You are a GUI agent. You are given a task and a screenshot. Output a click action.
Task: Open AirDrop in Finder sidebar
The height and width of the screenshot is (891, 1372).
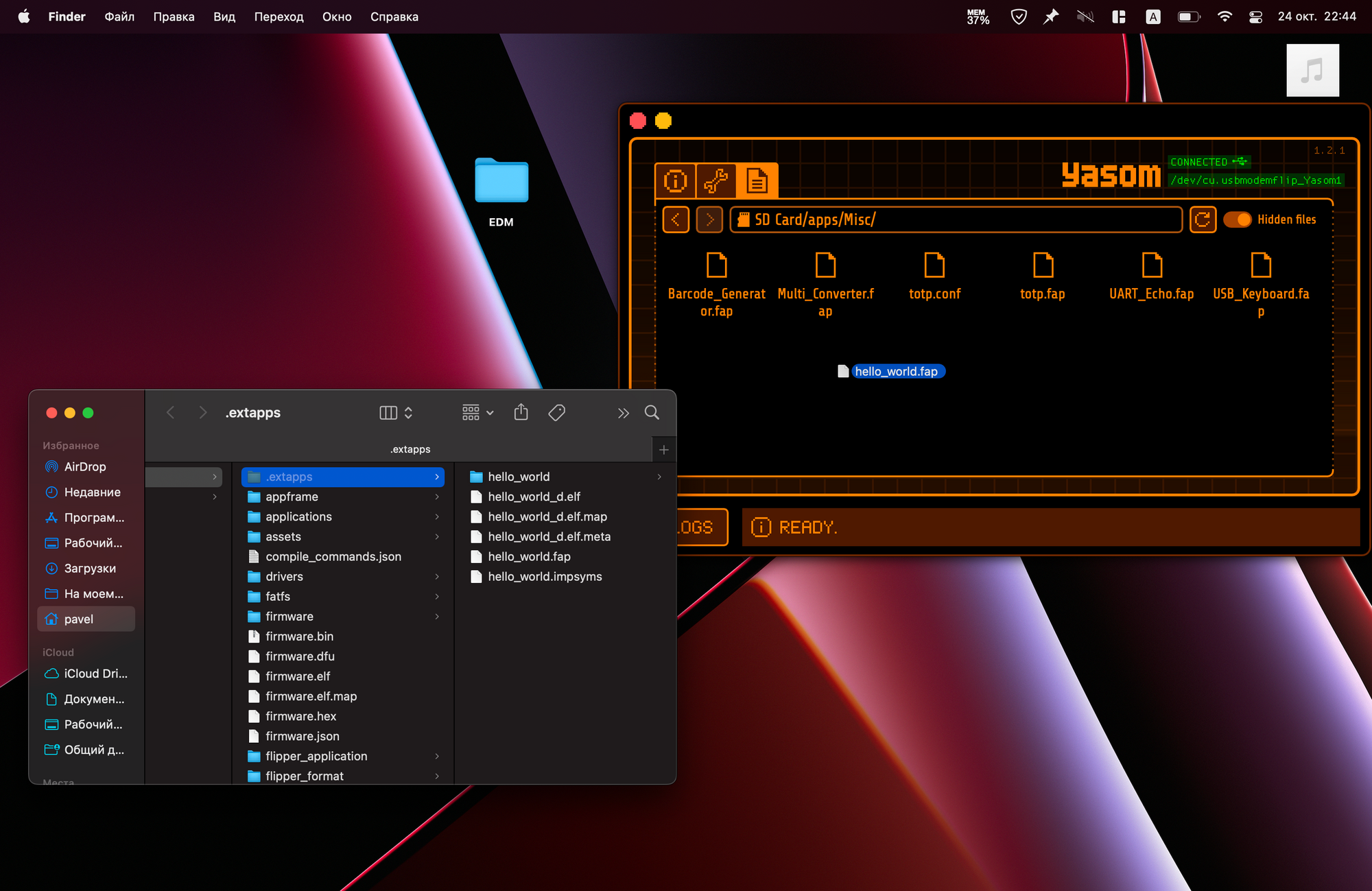pos(85,466)
